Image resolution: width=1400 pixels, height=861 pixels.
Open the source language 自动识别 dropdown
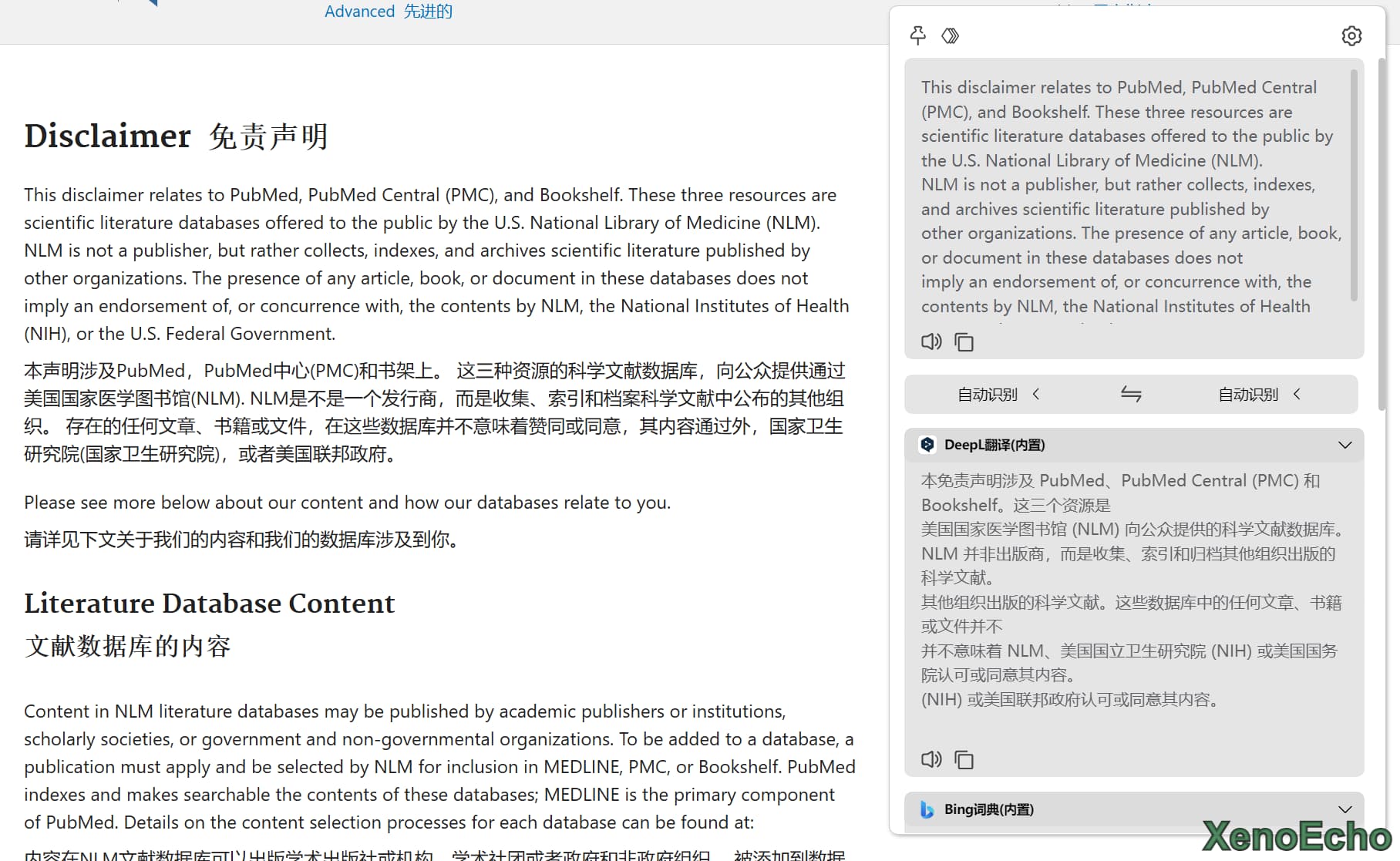coord(998,395)
